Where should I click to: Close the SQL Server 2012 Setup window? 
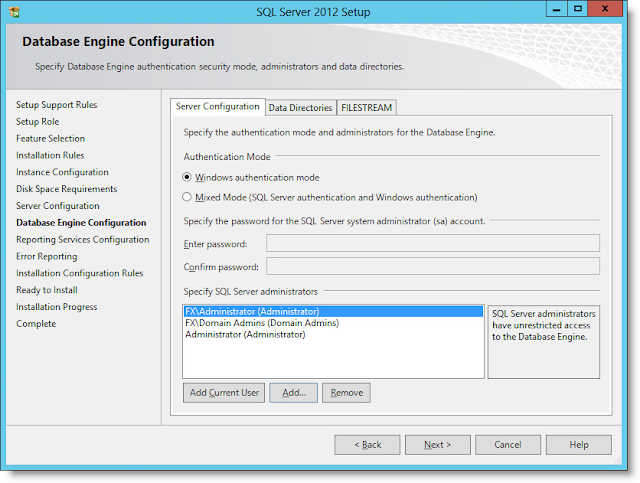pos(605,9)
